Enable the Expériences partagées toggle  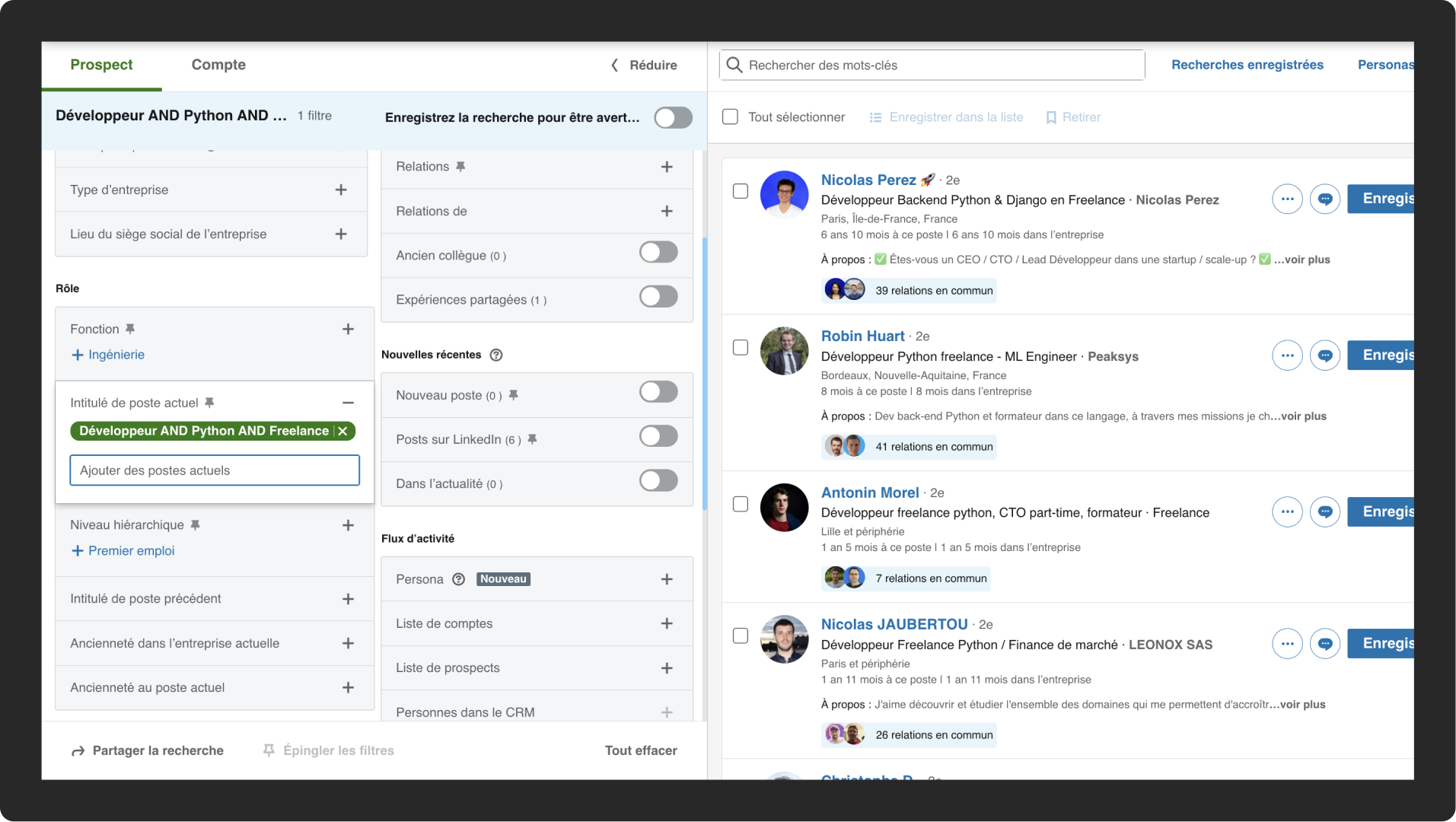[x=658, y=297]
